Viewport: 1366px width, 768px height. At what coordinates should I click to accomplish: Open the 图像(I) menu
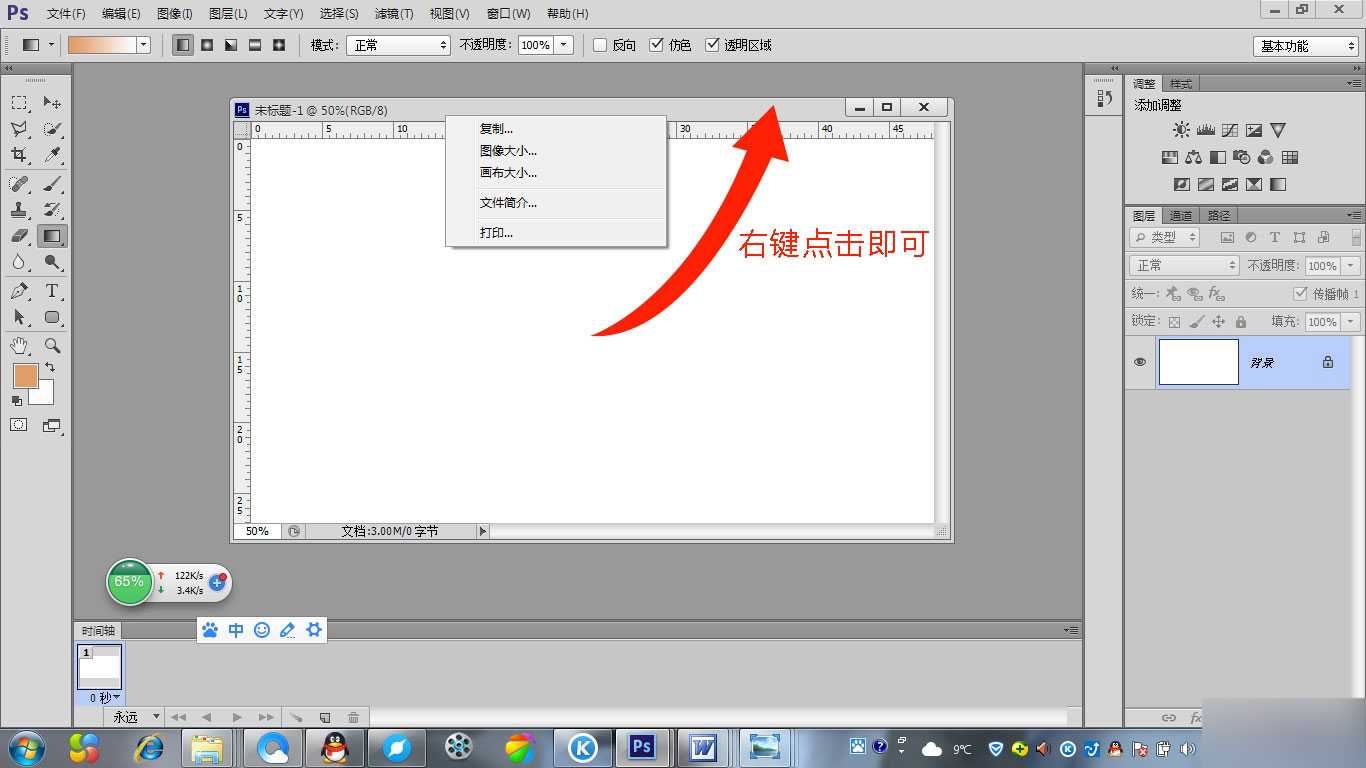click(x=175, y=14)
